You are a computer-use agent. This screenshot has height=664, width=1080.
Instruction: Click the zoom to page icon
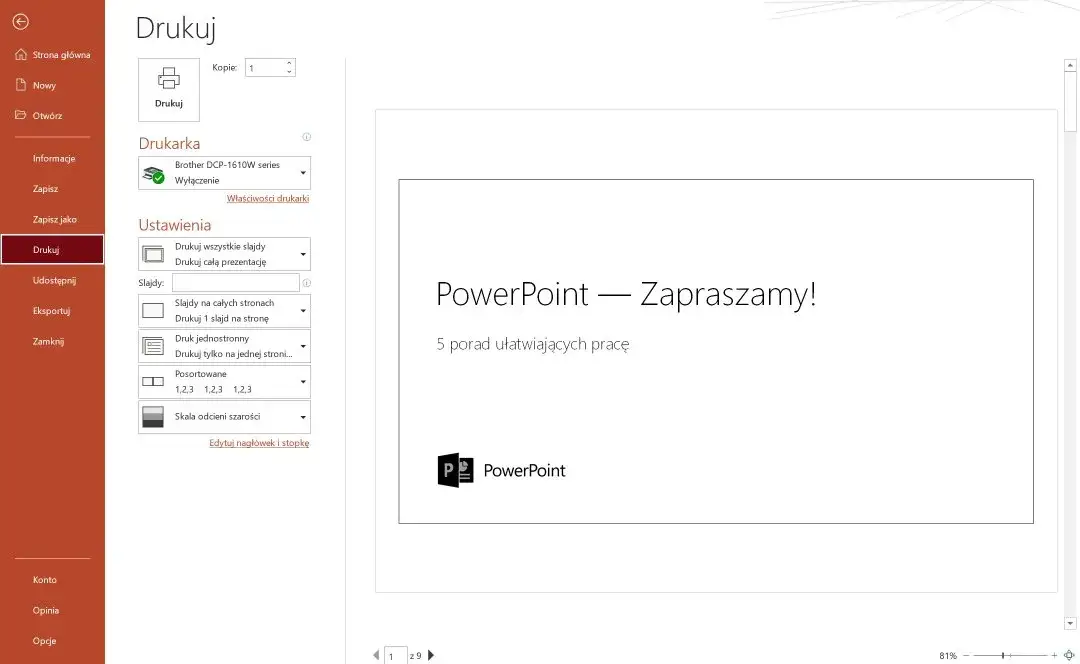pyautogui.click(x=1069, y=655)
